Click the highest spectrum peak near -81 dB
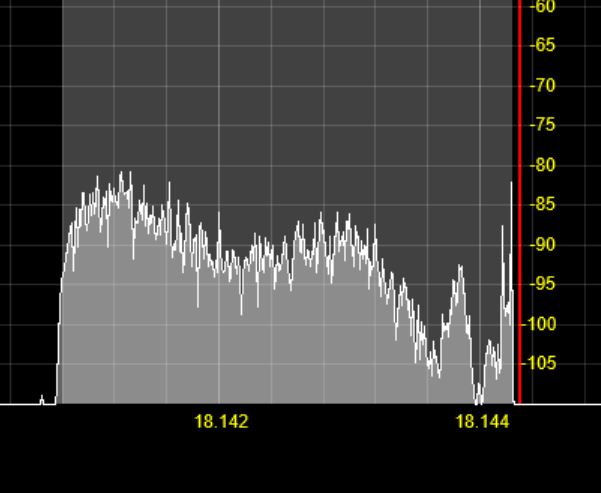The width and height of the screenshot is (601, 493). (x=123, y=175)
